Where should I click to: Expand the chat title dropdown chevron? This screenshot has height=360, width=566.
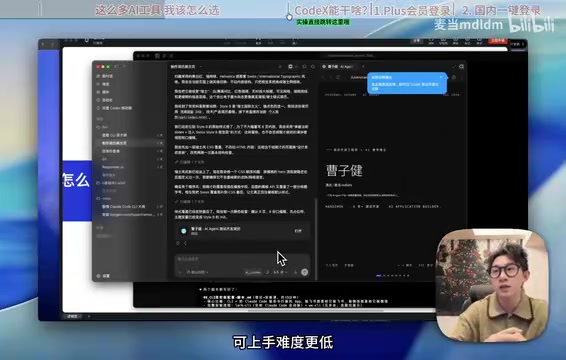coord(201,67)
